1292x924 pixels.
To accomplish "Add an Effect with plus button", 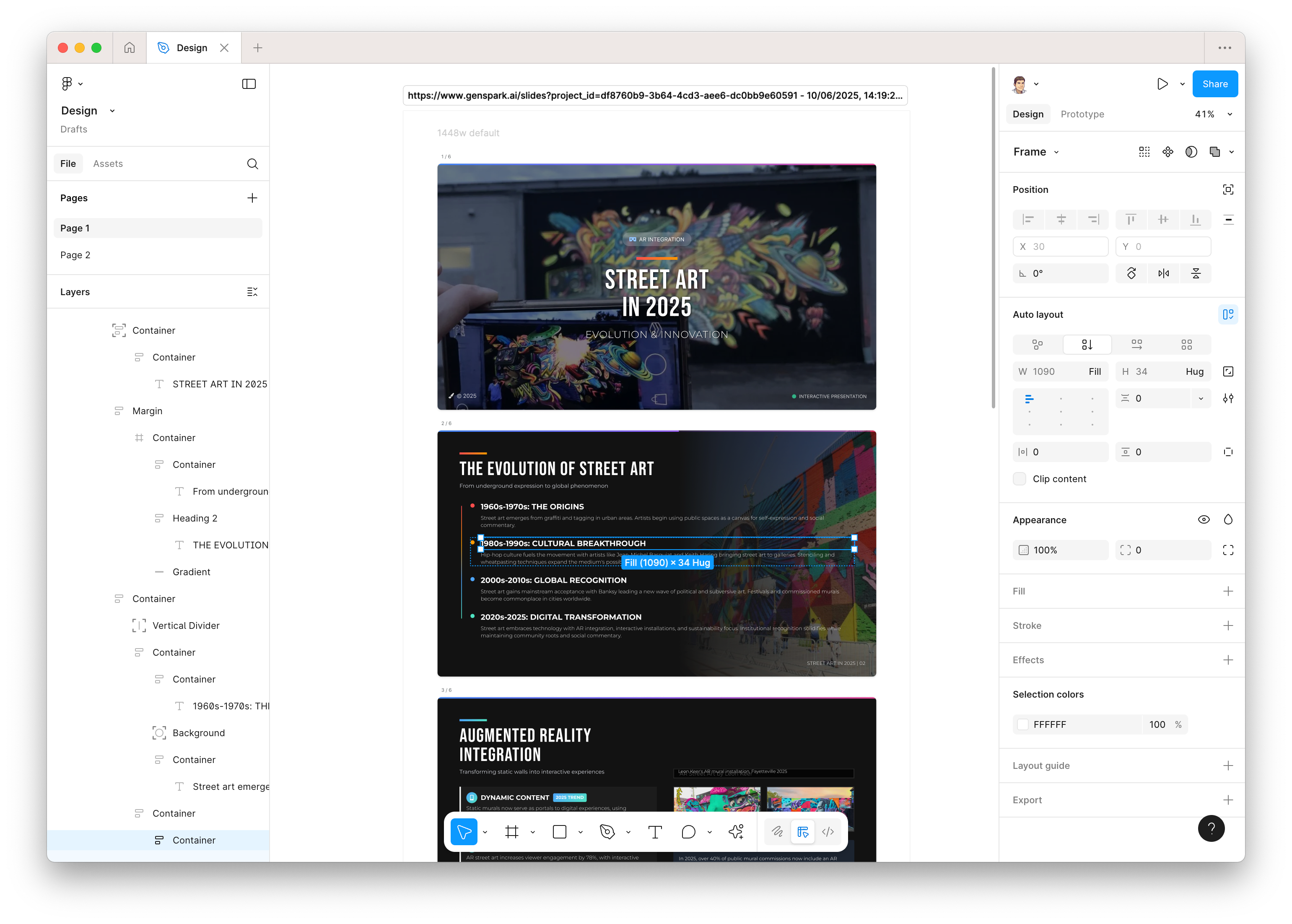I will click(x=1228, y=660).
